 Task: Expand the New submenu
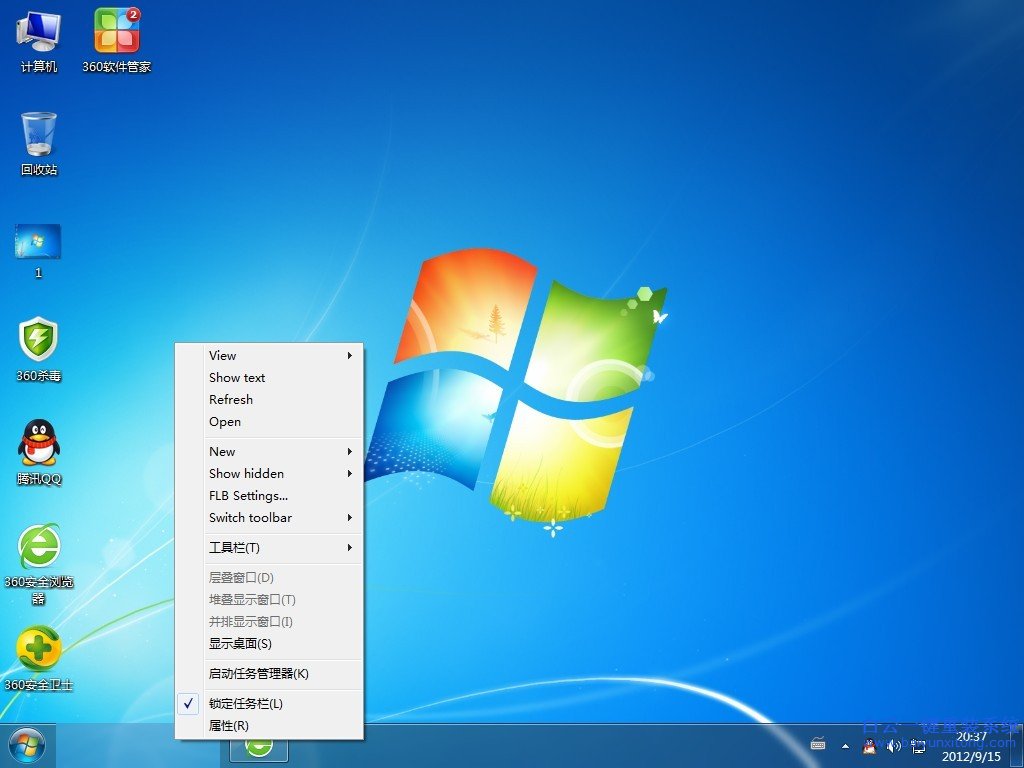tap(222, 451)
